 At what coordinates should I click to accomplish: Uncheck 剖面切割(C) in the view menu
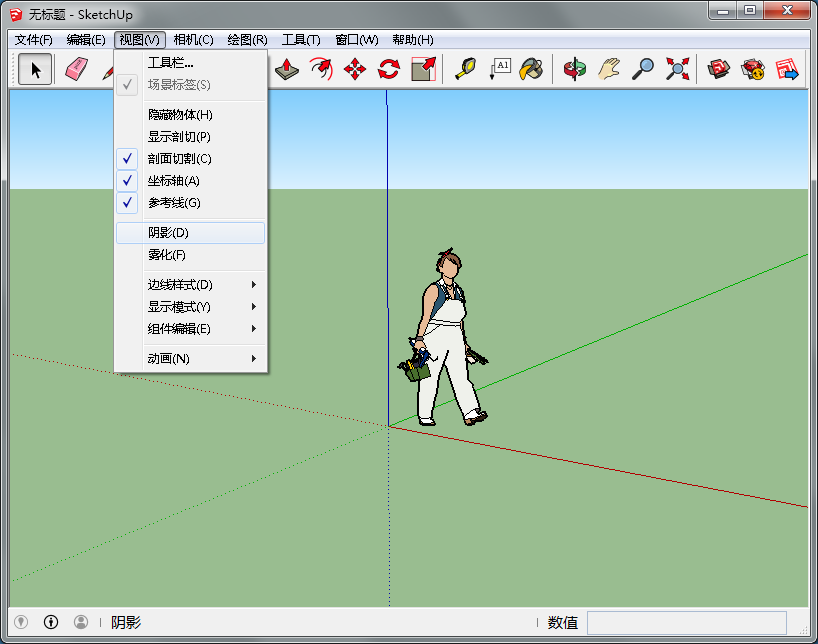180,159
